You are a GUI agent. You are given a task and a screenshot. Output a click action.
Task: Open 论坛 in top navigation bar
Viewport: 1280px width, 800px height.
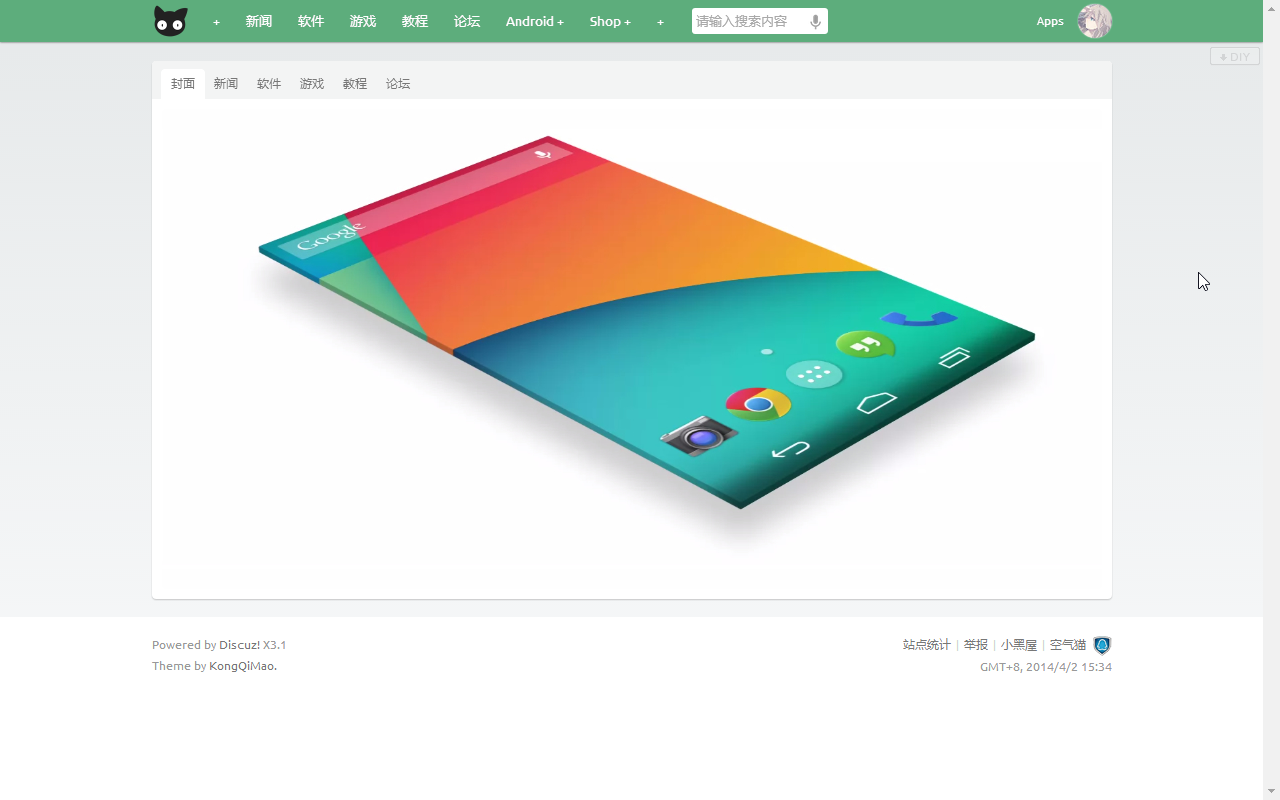467,21
